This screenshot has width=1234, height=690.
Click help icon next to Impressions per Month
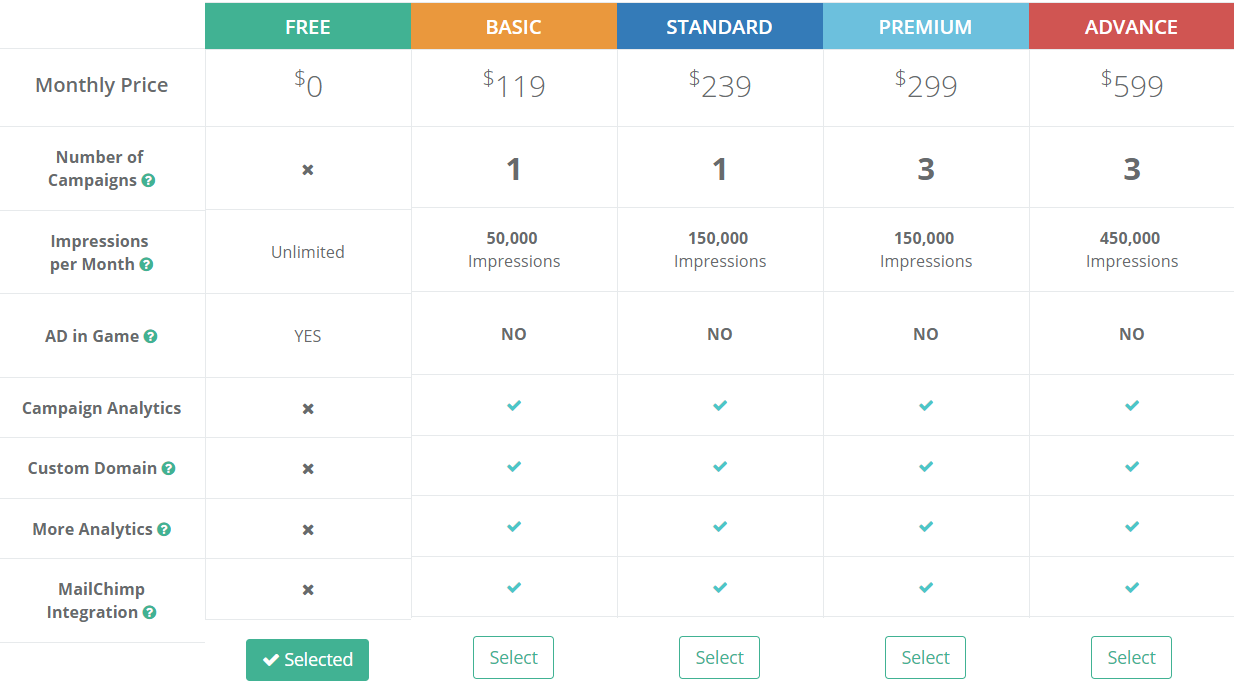(x=146, y=265)
